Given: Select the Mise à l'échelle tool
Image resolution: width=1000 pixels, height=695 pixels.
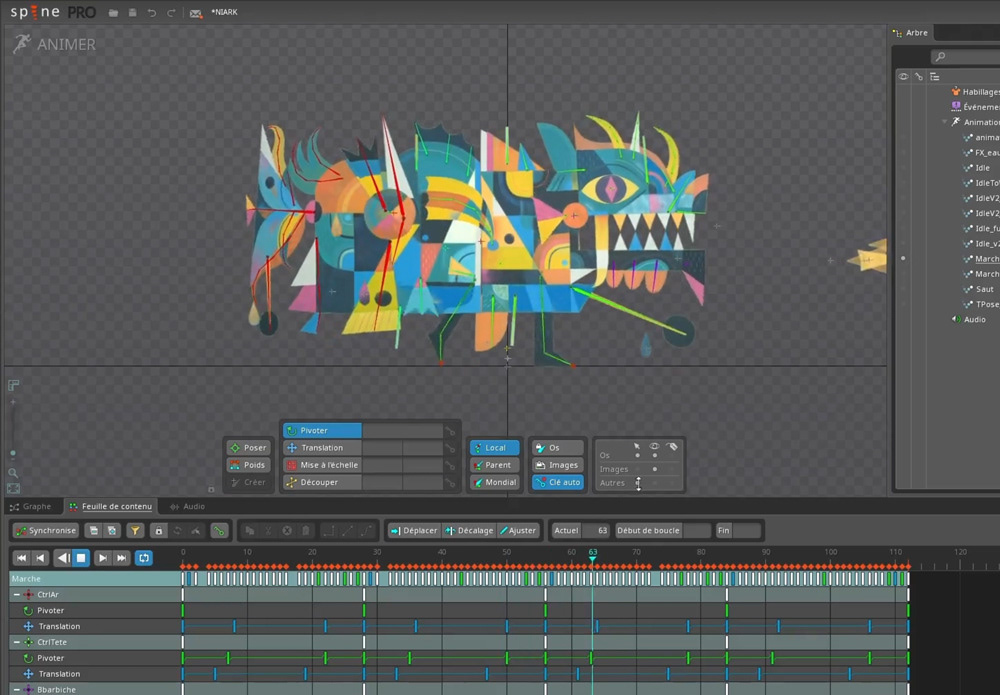Looking at the screenshot, I should tap(322, 465).
